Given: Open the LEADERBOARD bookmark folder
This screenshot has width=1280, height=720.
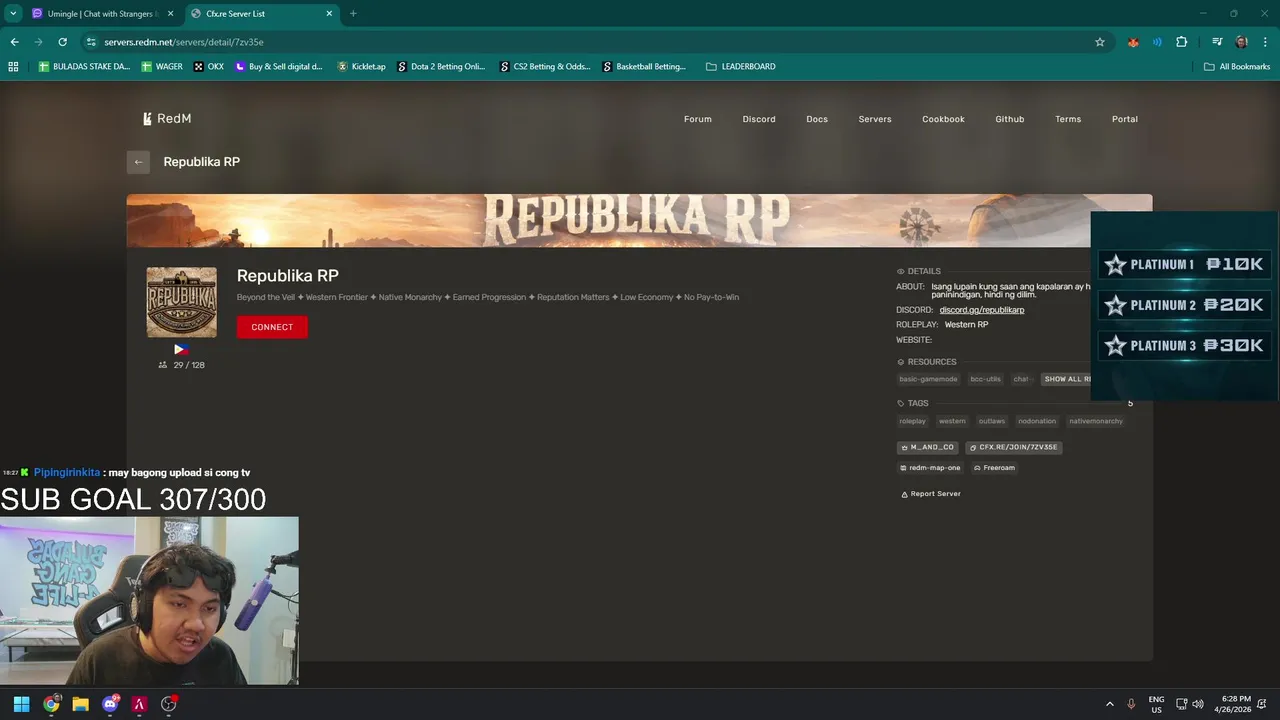Looking at the screenshot, I should [x=741, y=67].
